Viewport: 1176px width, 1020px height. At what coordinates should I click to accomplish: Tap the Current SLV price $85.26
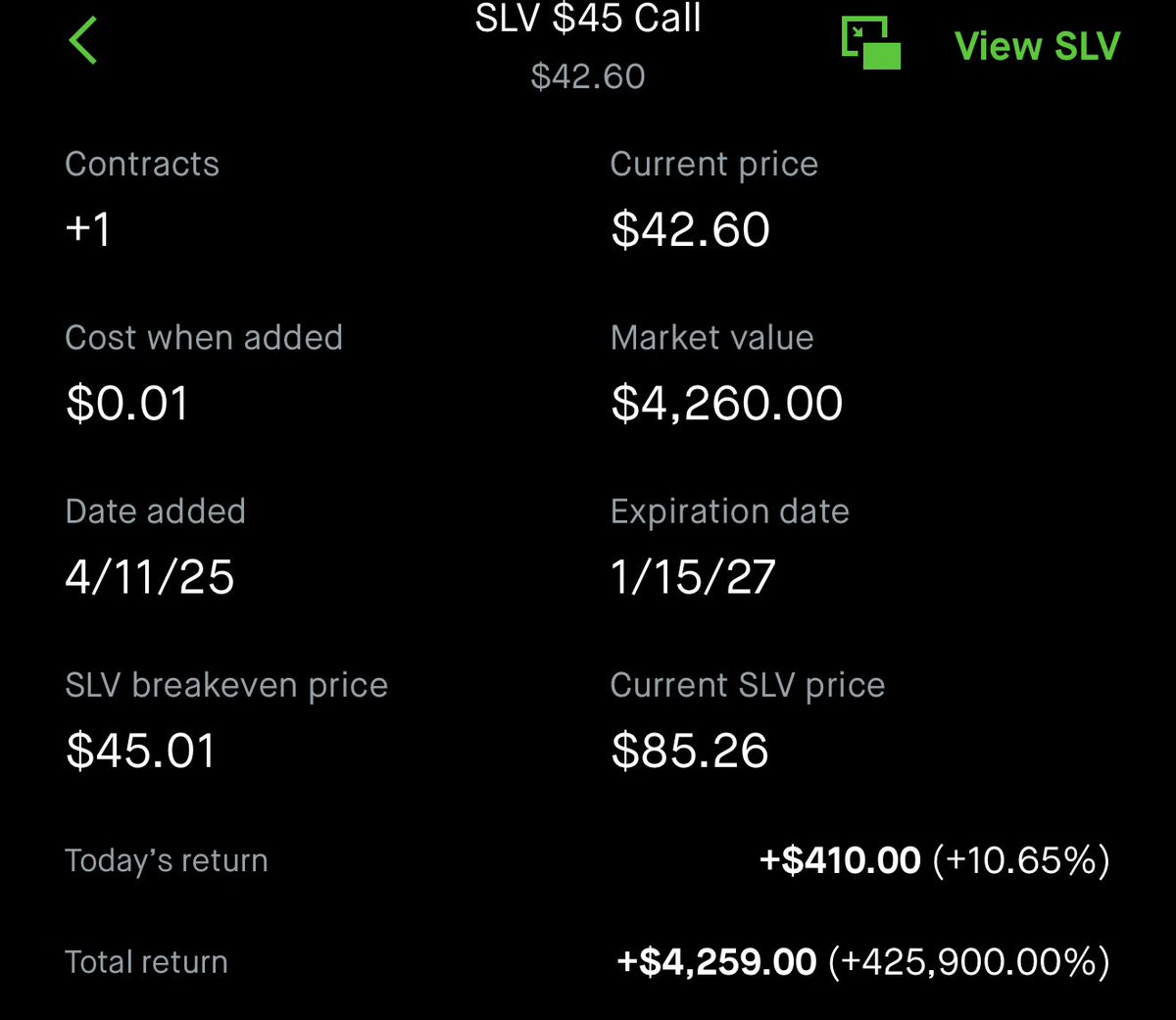point(690,751)
